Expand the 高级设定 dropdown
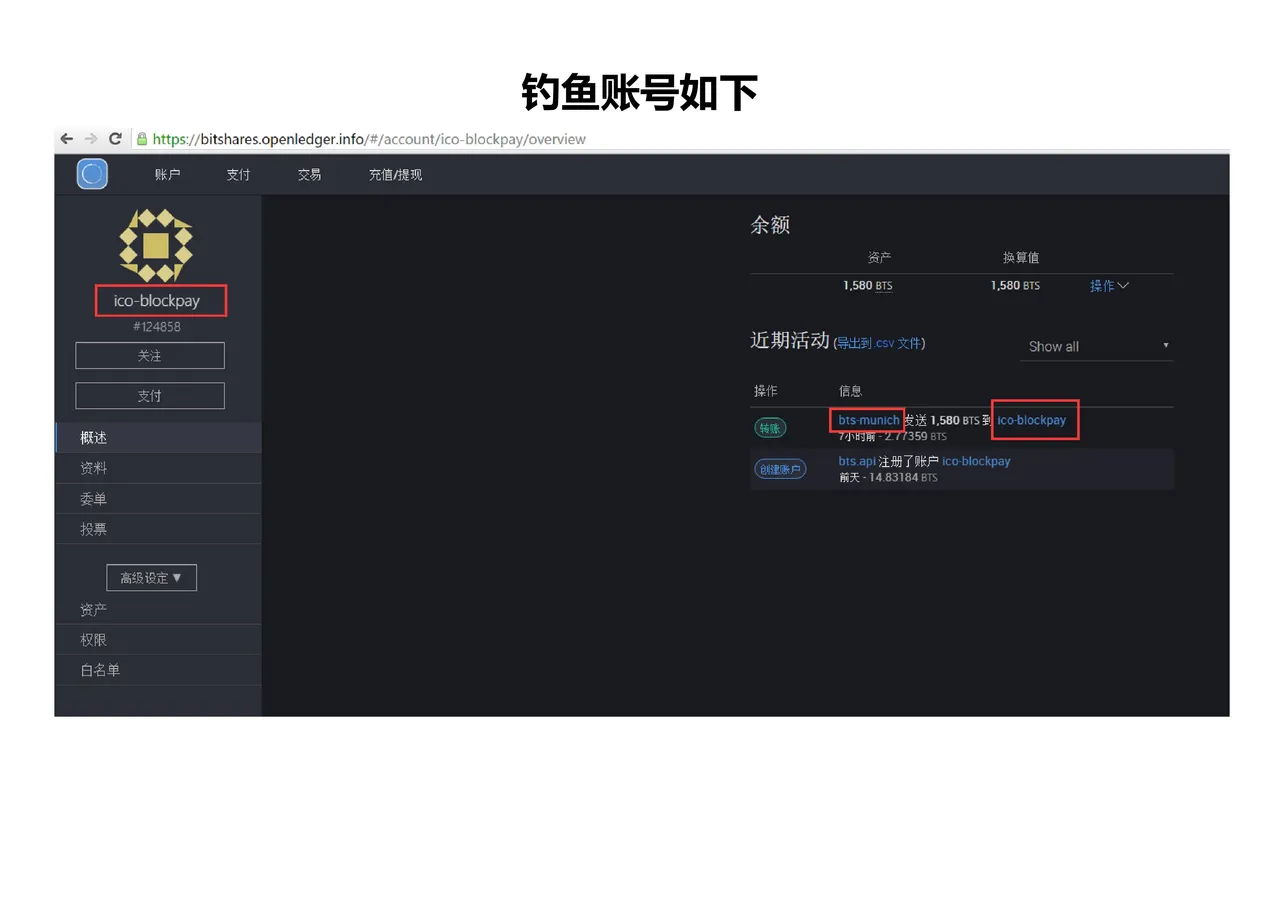The image size is (1280, 905). coord(151,578)
